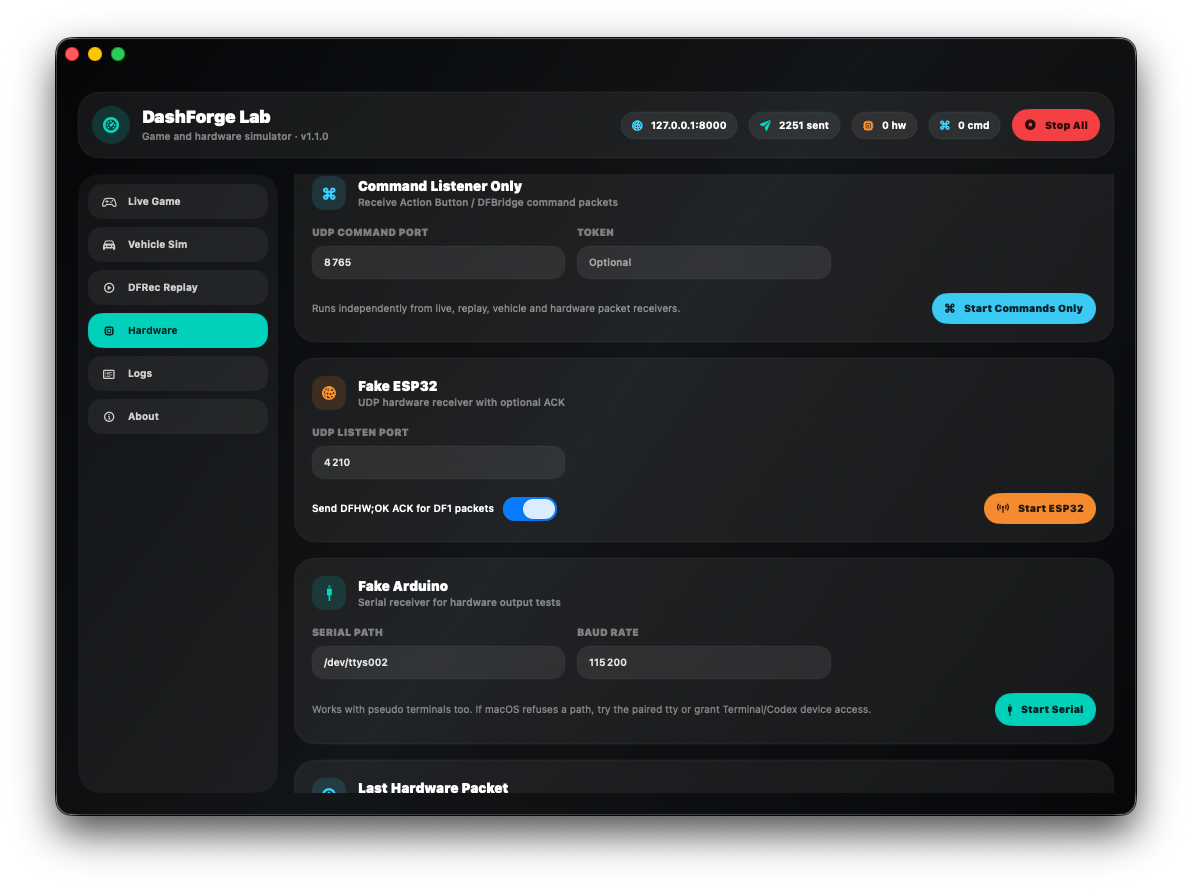Screen dimensions: 1192x889
Task: Open DFRec Replay from sidebar
Action: pyautogui.click(x=178, y=287)
